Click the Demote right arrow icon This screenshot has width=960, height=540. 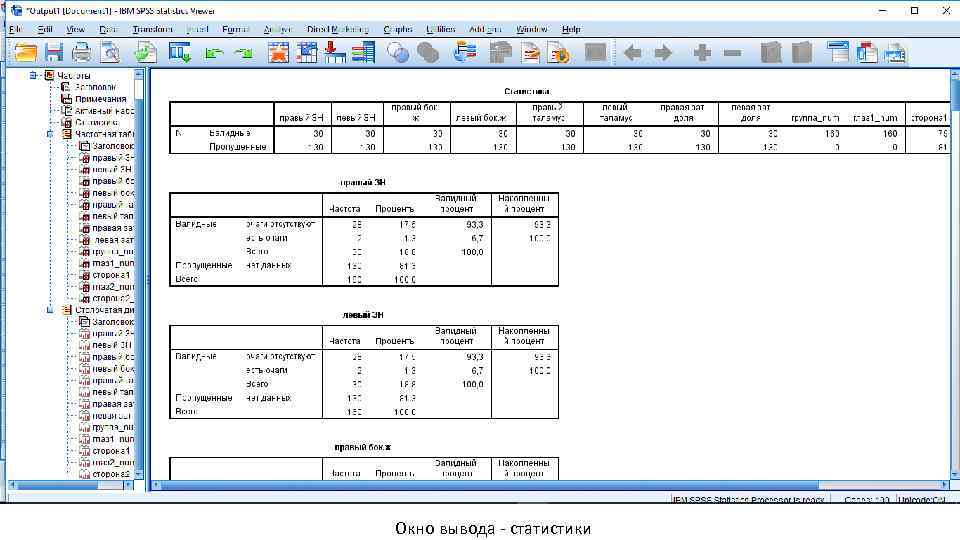pyautogui.click(x=663, y=53)
